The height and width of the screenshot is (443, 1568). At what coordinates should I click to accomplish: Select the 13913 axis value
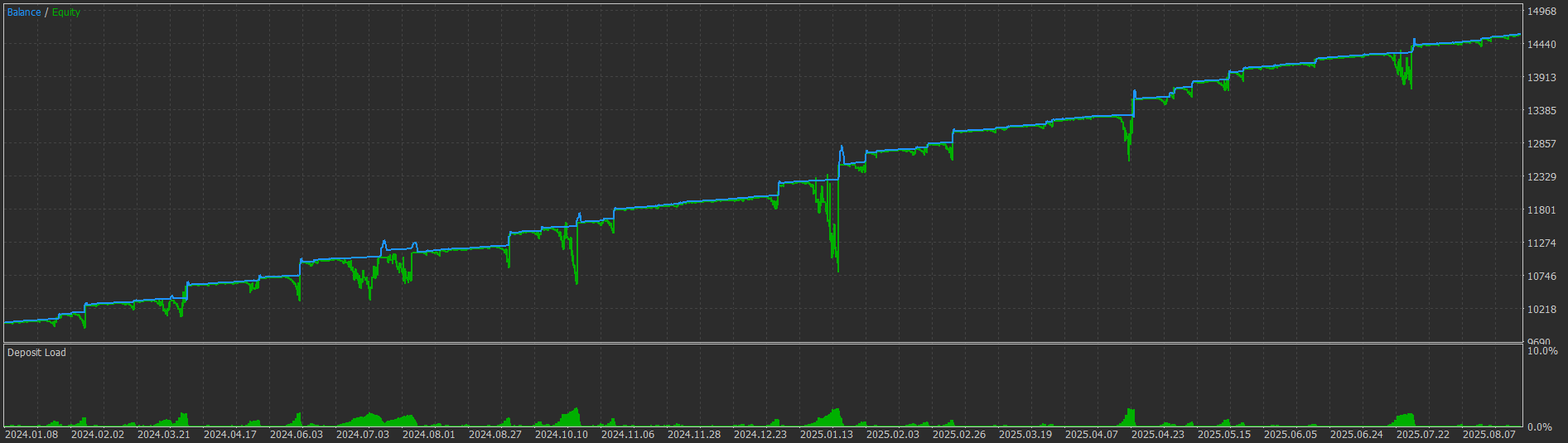pyautogui.click(x=1541, y=78)
